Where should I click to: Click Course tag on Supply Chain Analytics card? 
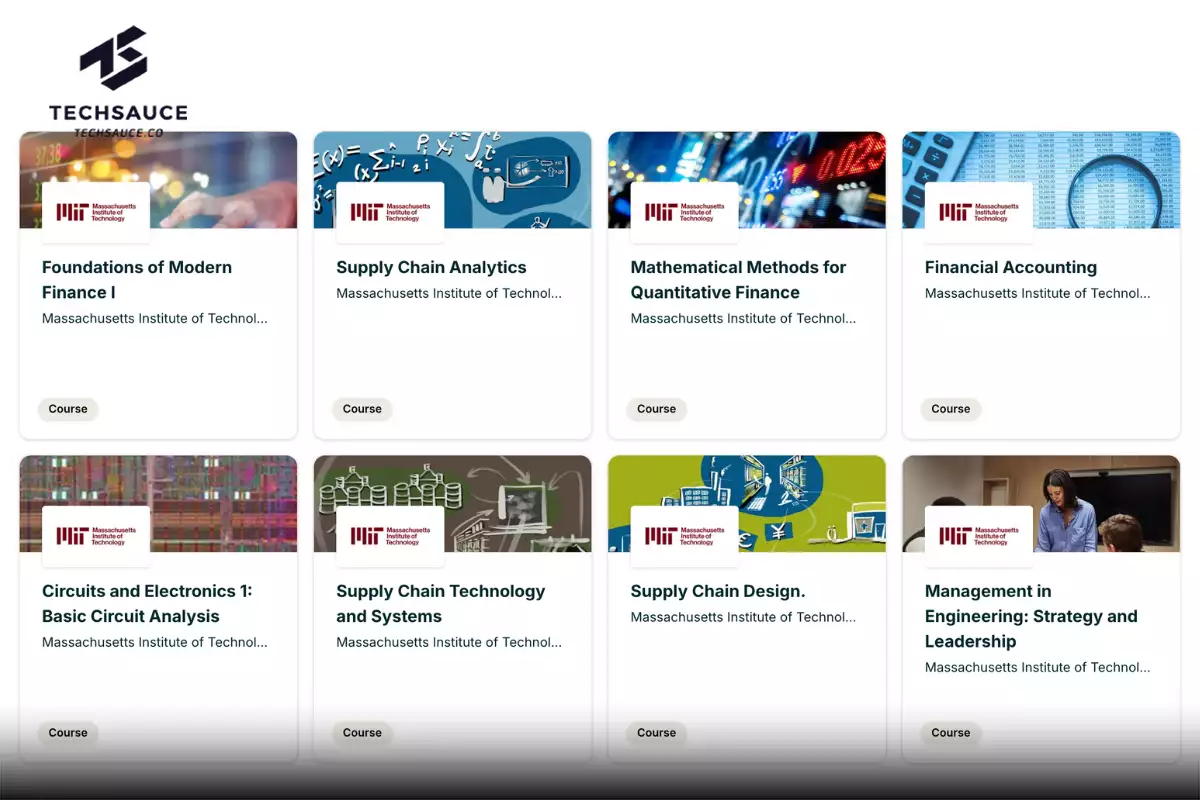point(362,409)
